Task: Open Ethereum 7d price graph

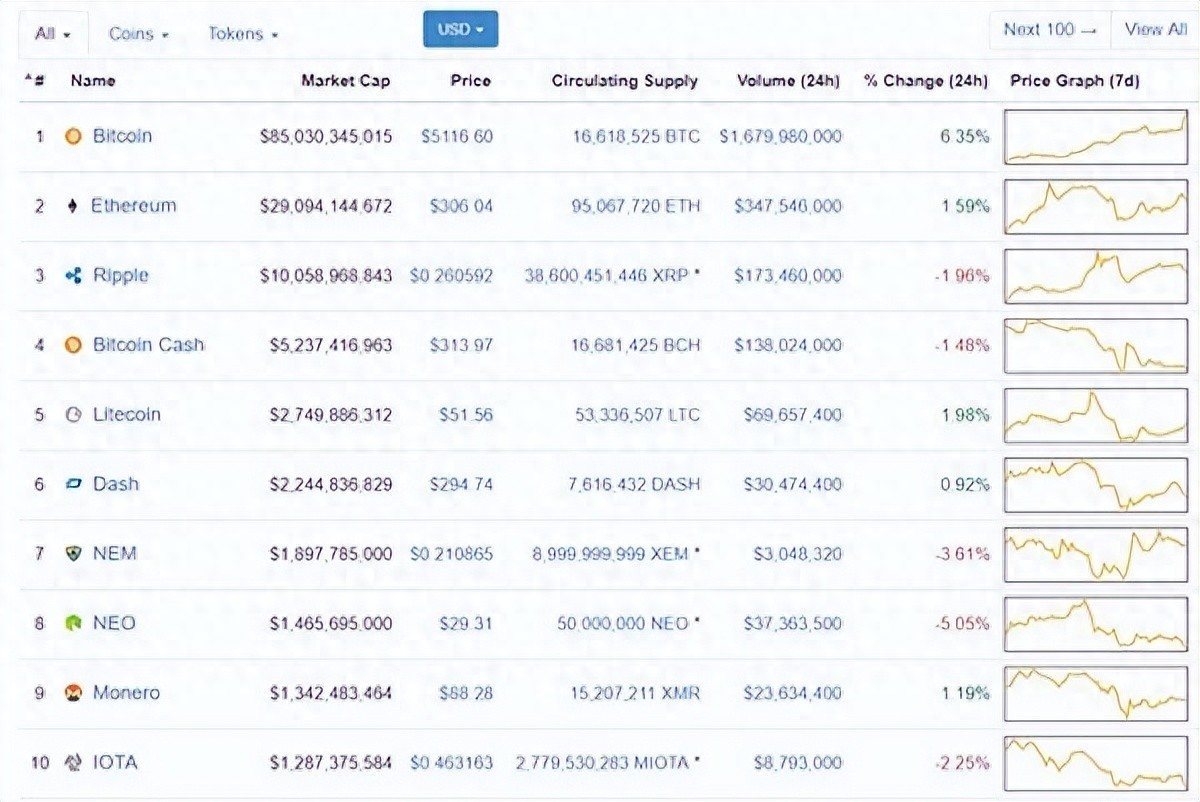Action: pos(1096,206)
